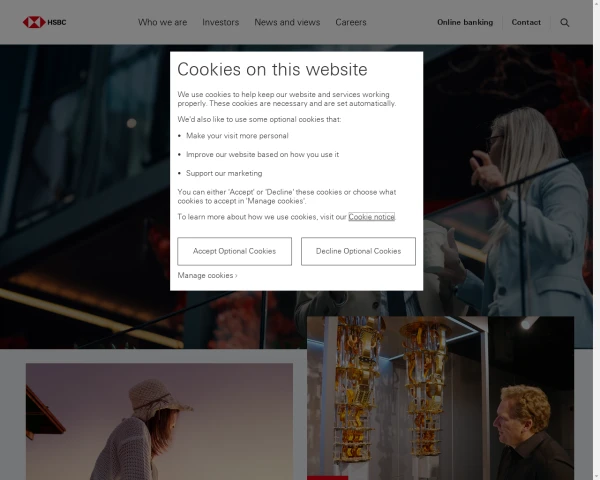Click the HSBC wordmark text
This screenshot has height=480, width=600.
coord(57,22)
